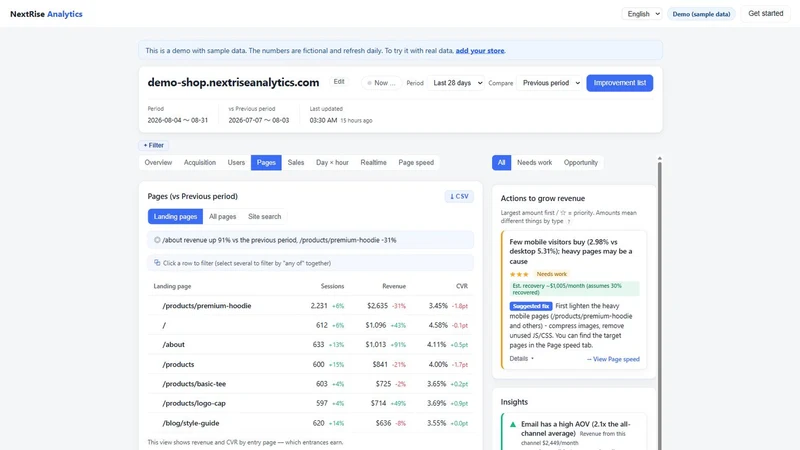Image resolution: width=800 pixels, height=450 pixels.
Task: Select the 'All pages' sub-tab
Action: 222,216
